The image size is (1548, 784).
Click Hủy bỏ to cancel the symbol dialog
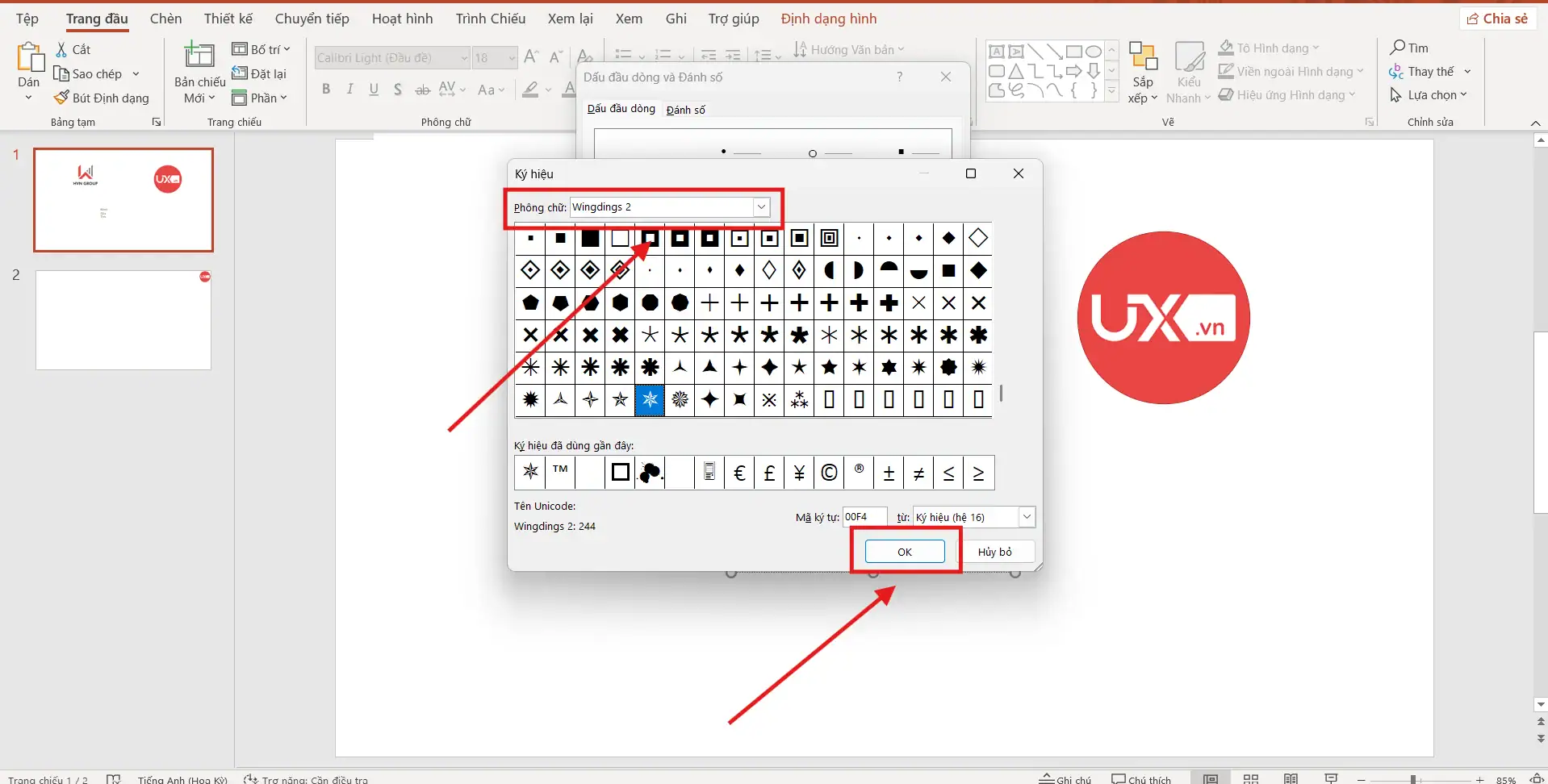(995, 552)
